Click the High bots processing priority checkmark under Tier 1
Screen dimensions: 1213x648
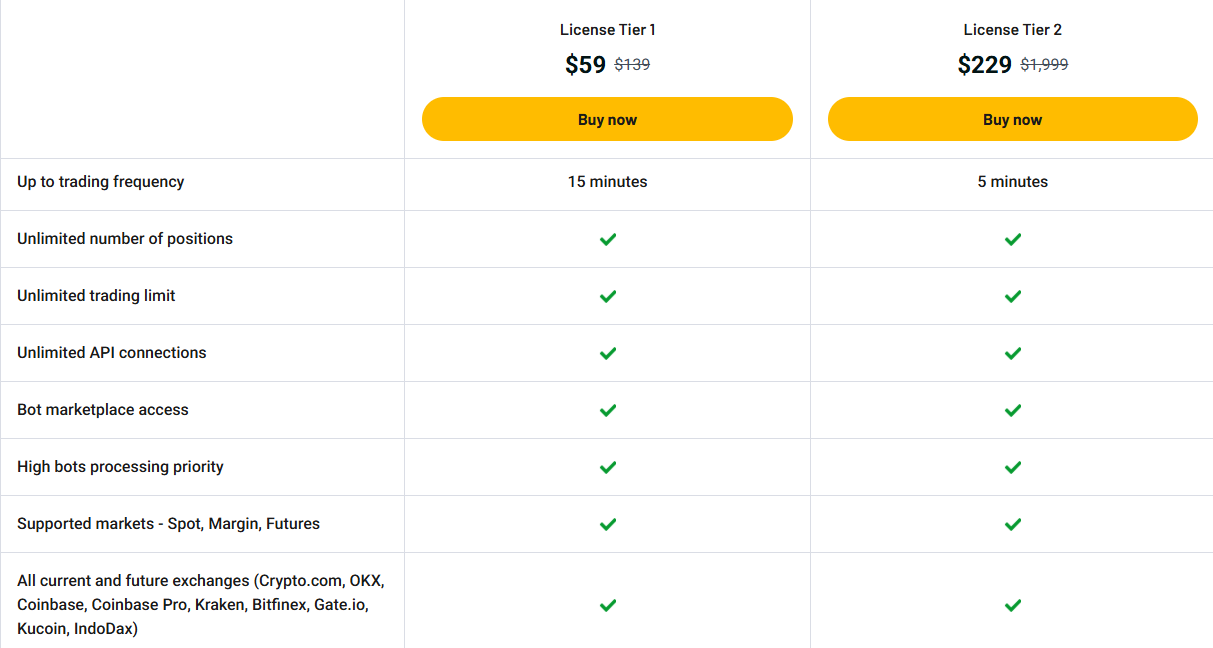(607, 467)
